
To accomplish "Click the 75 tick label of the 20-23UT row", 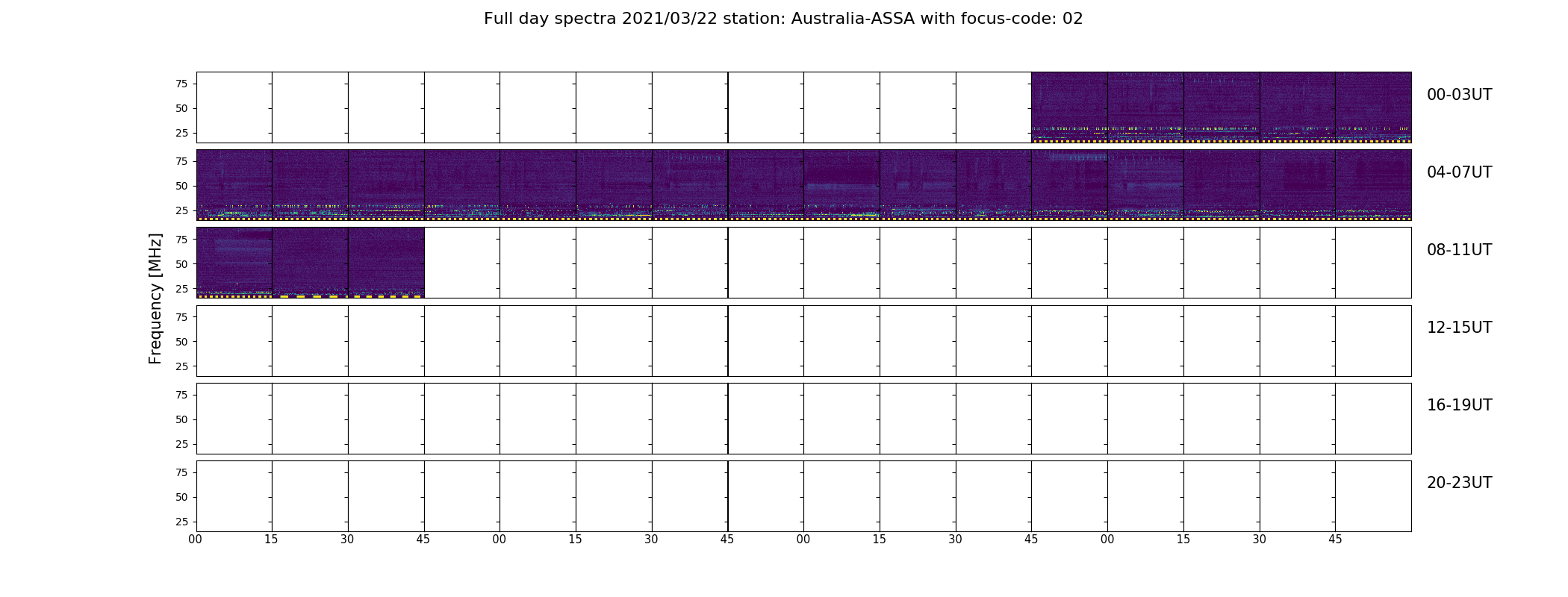I will [181, 472].
